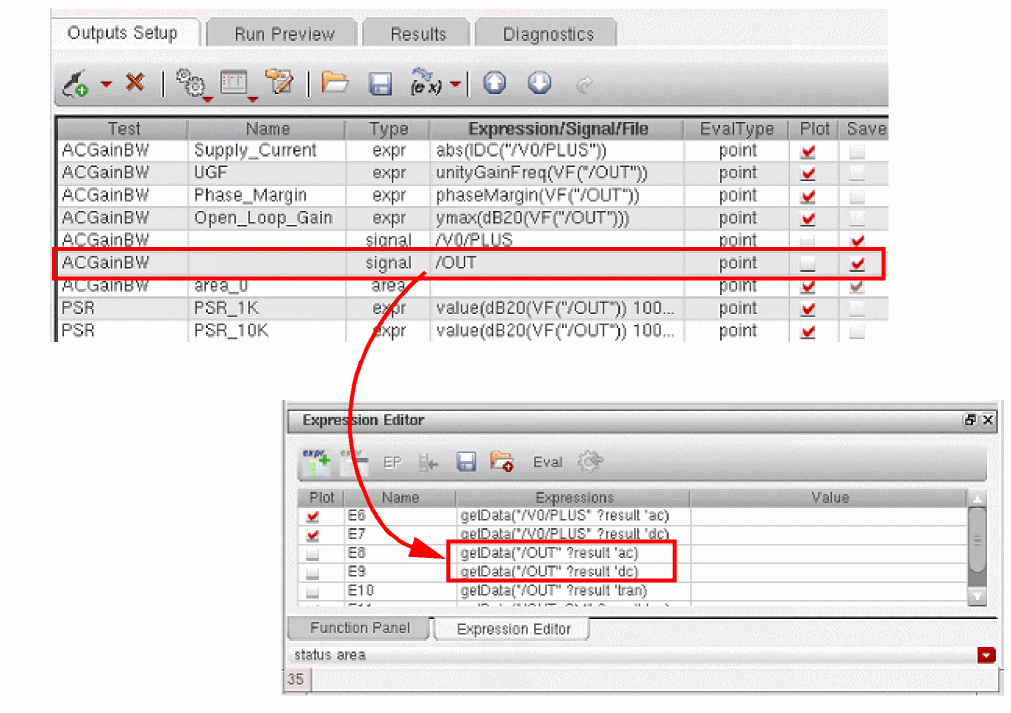Toggle the Plot checkbox for PSR_10K
The height and width of the screenshot is (713, 1011).
(x=807, y=331)
